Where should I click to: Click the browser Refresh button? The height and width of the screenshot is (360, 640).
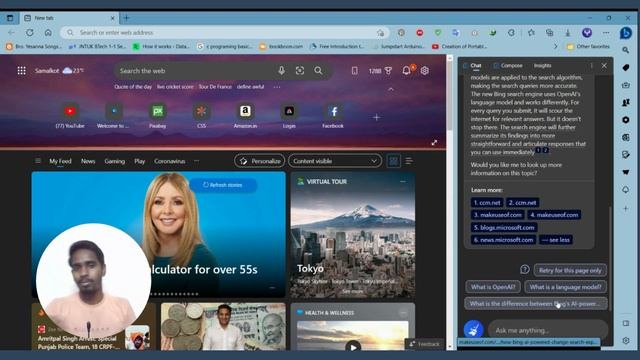pos(29,32)
